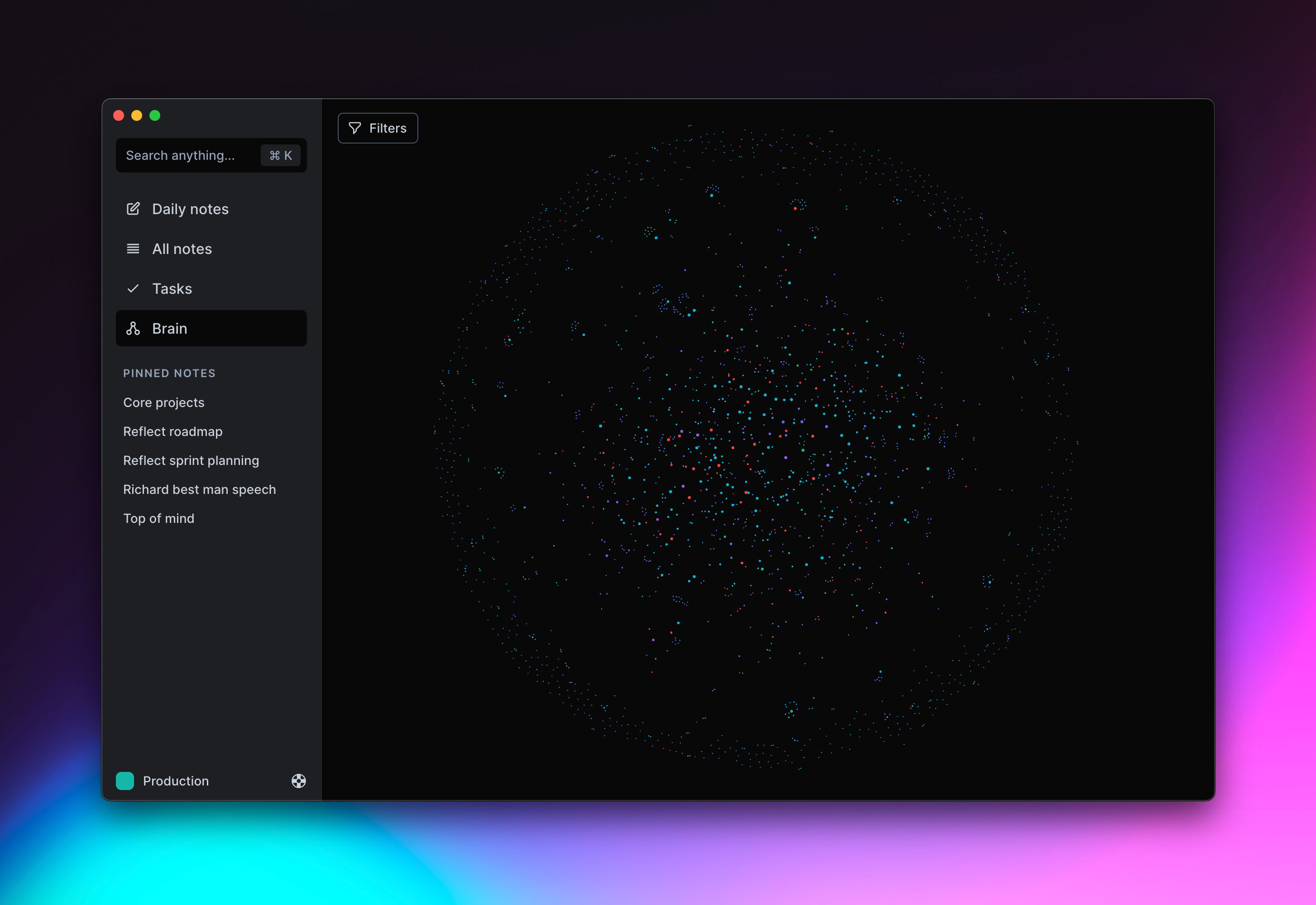
Task: Click the teal Production color square
Action: (125, 781)
